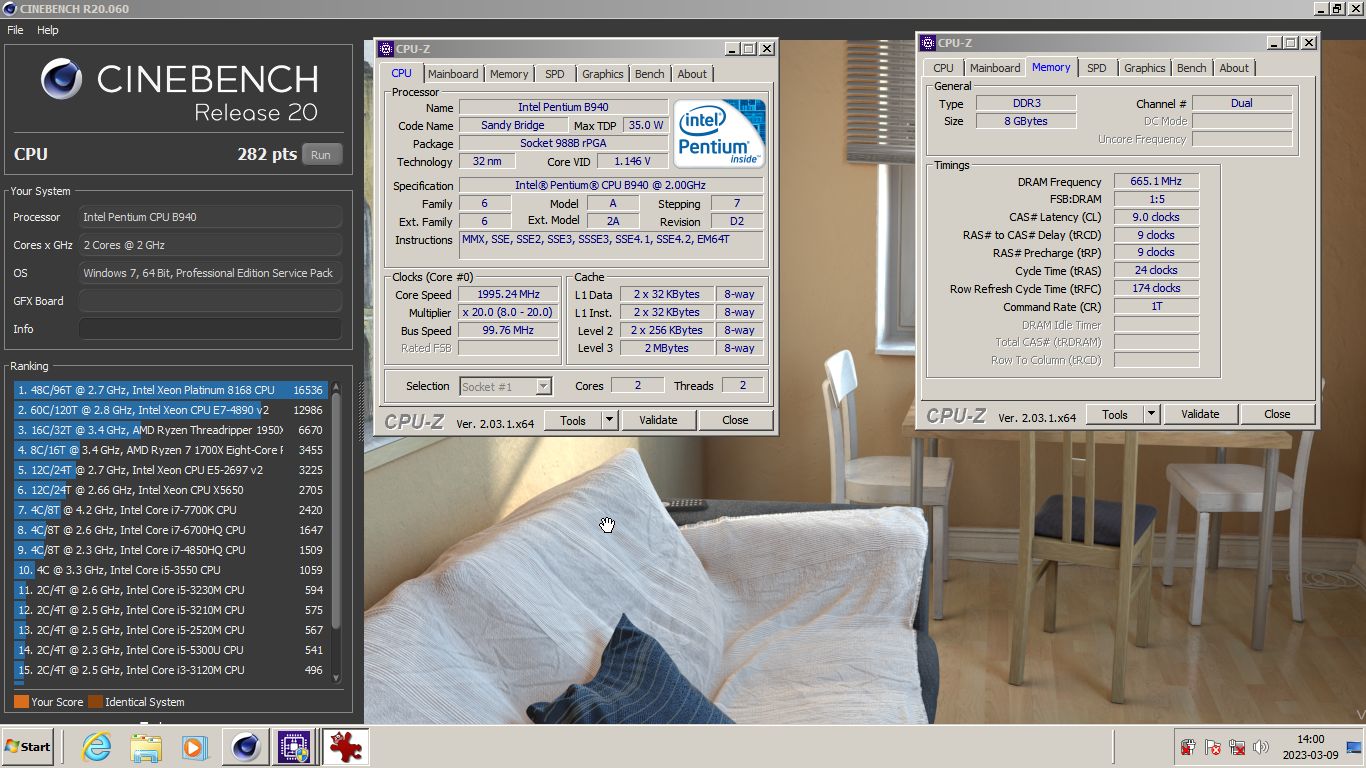Open Internet Explorer from the taskbar

pos(96,747)
